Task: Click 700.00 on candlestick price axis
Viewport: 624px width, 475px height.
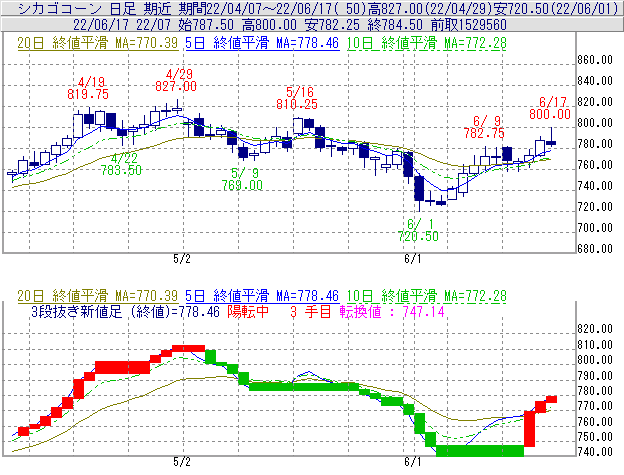Action: 595,228
